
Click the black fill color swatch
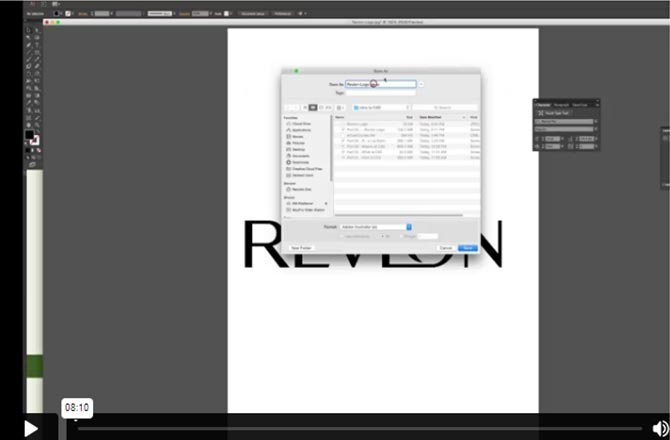(29, 135)
